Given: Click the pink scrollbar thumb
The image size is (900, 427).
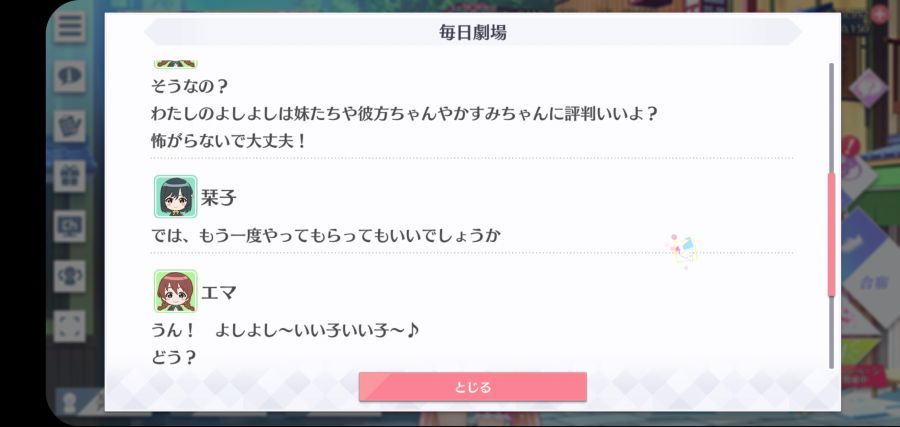Looking at the screenshot, I should [831, 234].
